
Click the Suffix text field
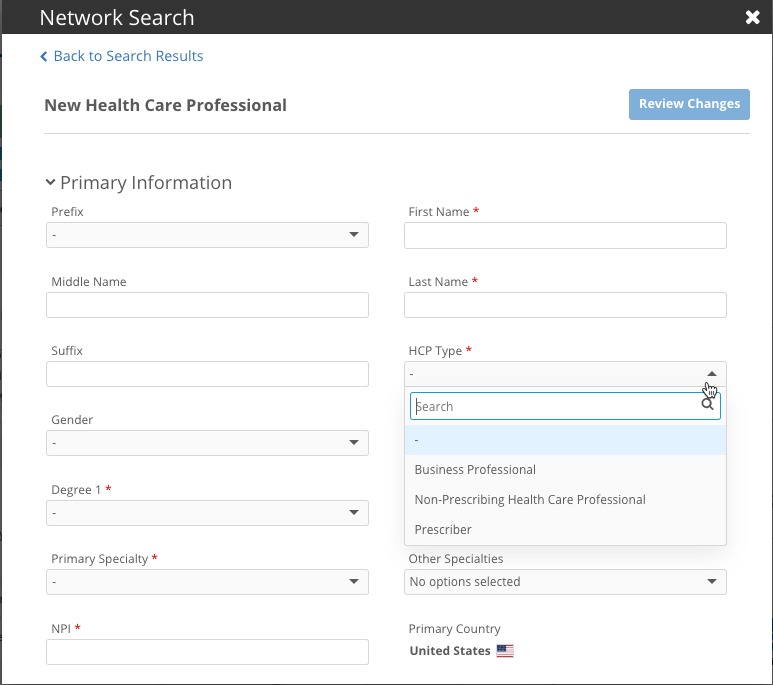click(207, 374)
